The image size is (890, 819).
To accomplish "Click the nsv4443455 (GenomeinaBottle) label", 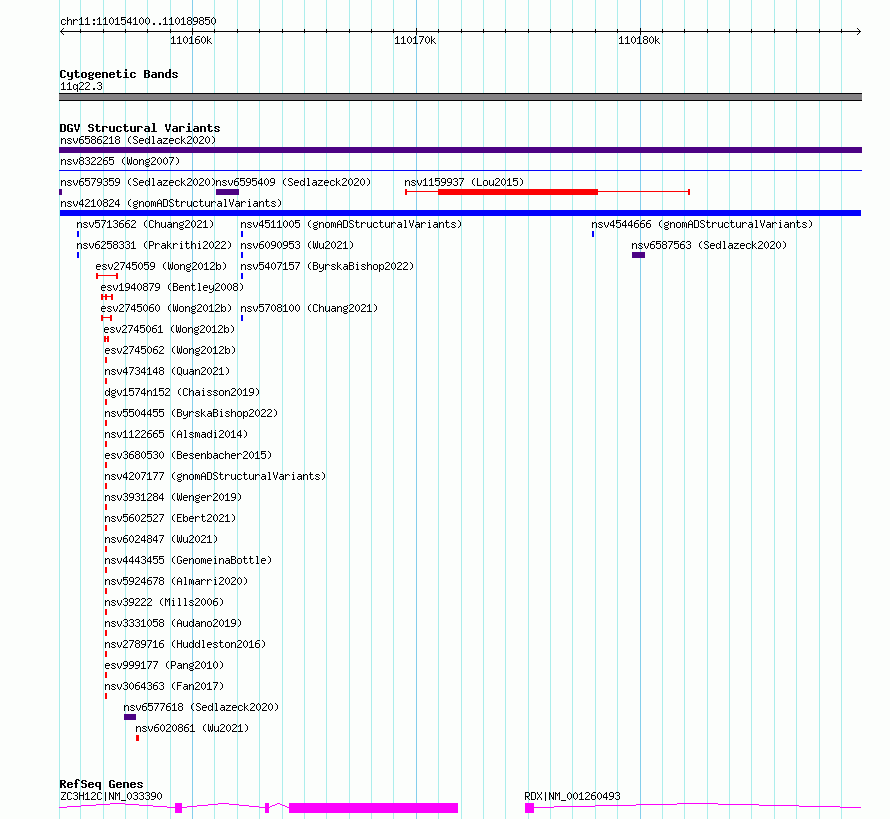I will click(x=188, y=560).
